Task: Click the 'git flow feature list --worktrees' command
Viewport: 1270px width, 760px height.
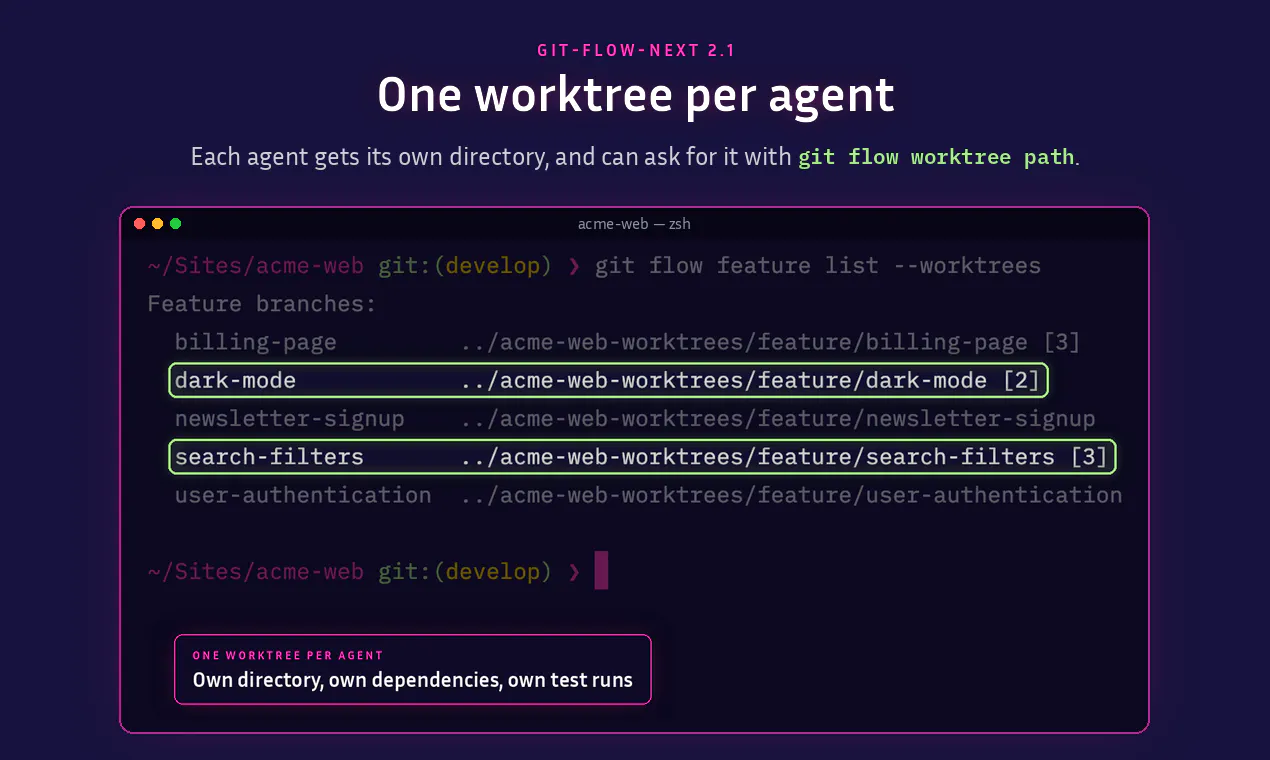Action: tap(817, 266)
